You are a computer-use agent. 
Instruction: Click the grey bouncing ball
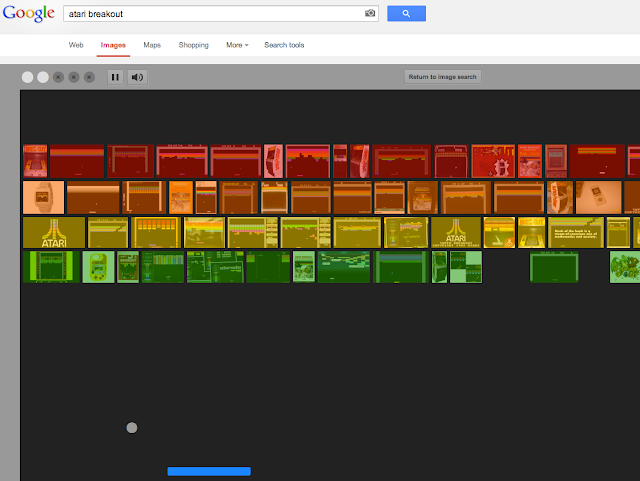(x=132, y=428)
